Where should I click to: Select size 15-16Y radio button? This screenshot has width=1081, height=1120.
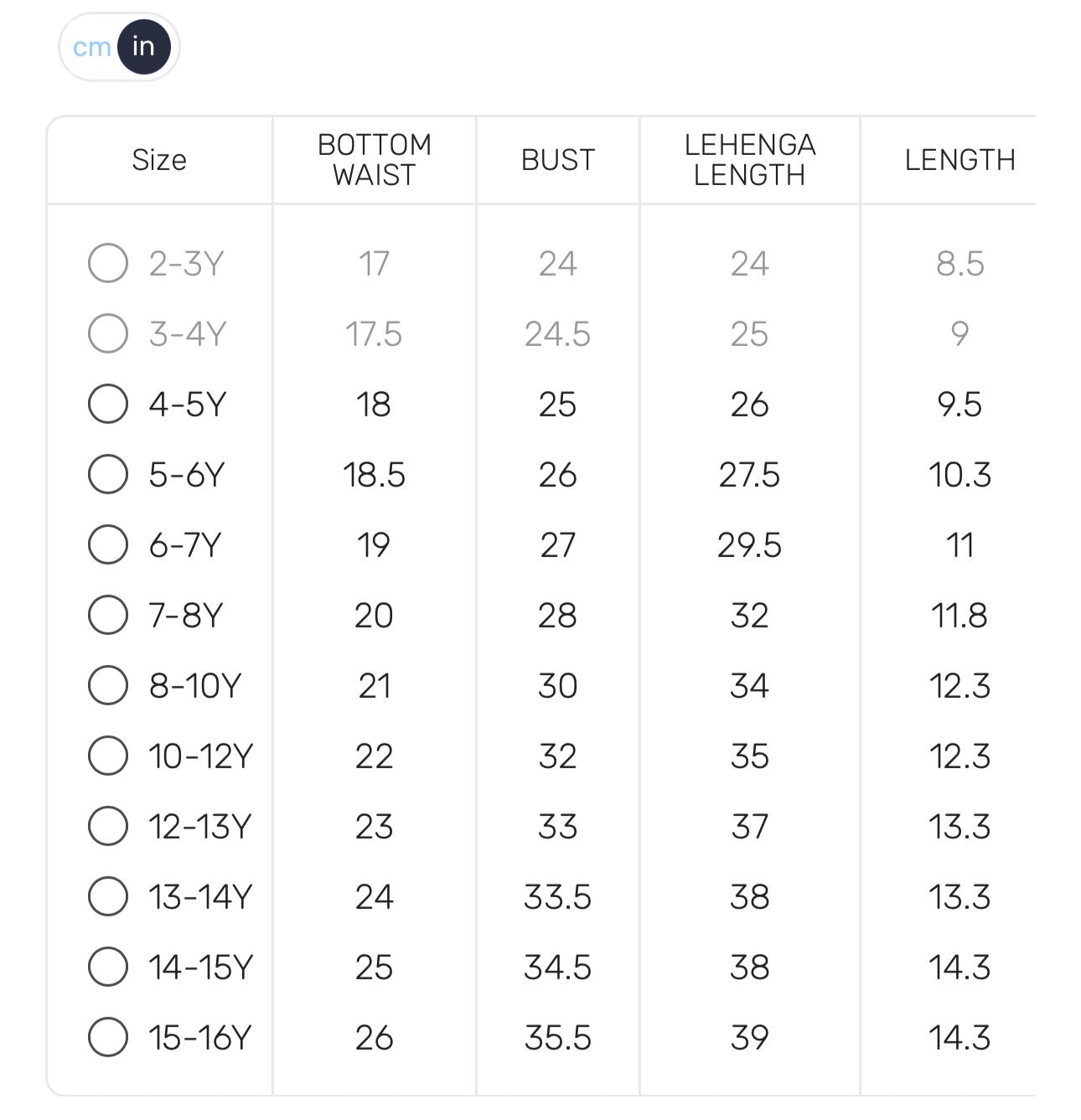coord(108,1037)
